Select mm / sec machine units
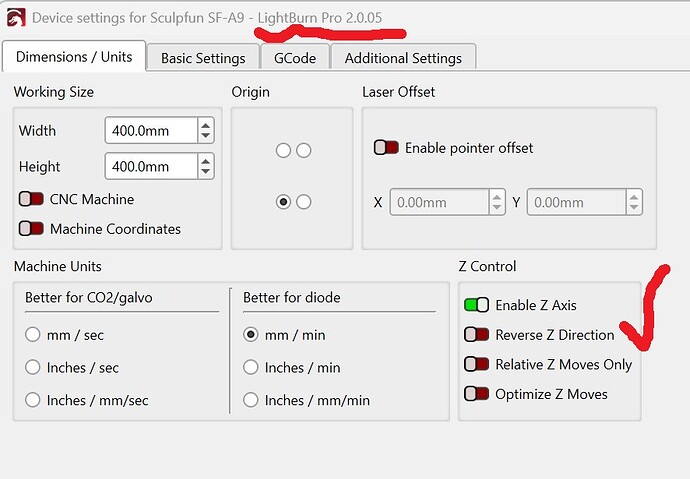The image size is (690, 479). [x=33, y=334]
